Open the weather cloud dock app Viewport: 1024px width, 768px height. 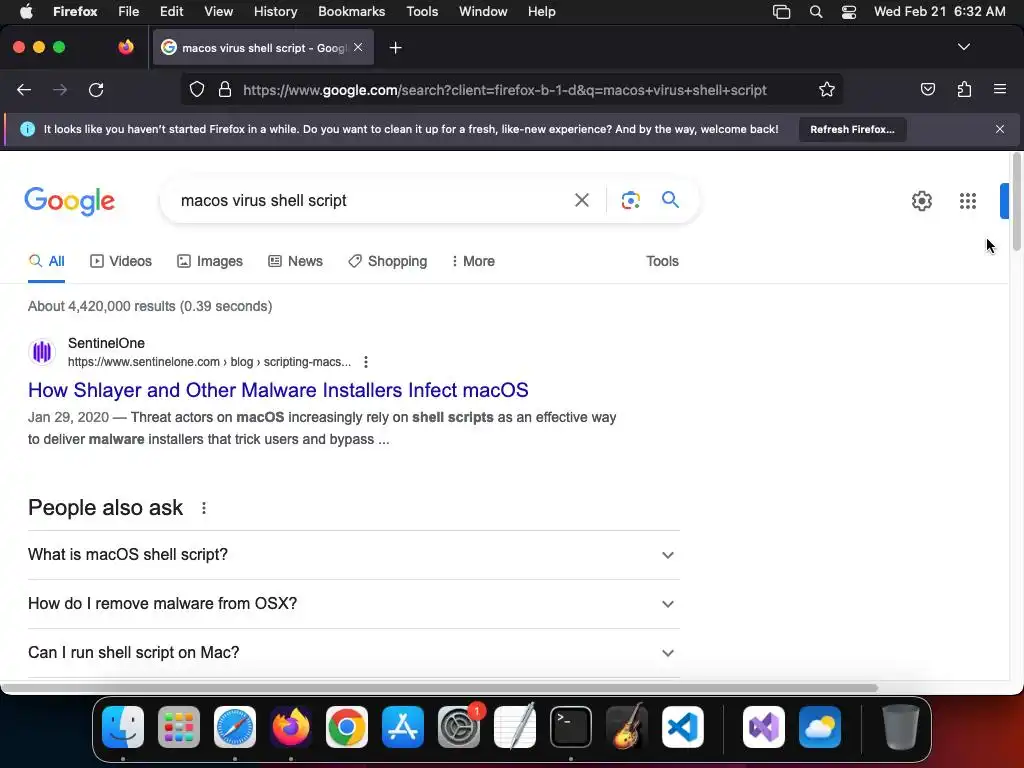click(x=820, y=727)
